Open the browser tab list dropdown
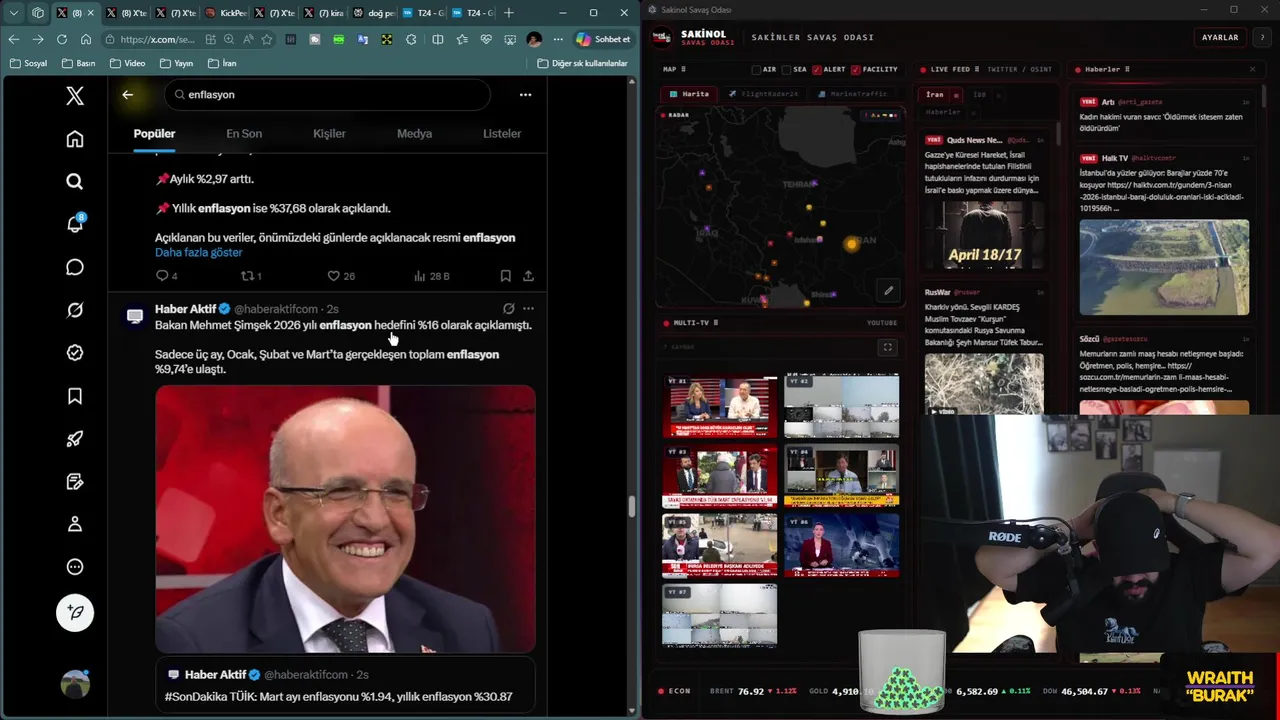The width and height of the screenshot is (1280, 720). tap(14, 13)
